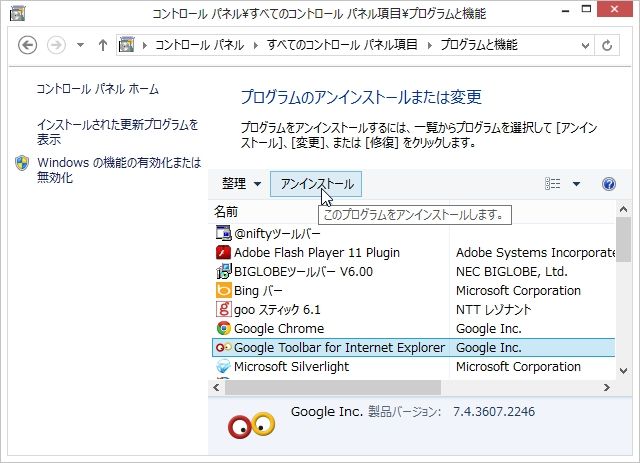Click the Google Chrome icon

click(223, 328)
